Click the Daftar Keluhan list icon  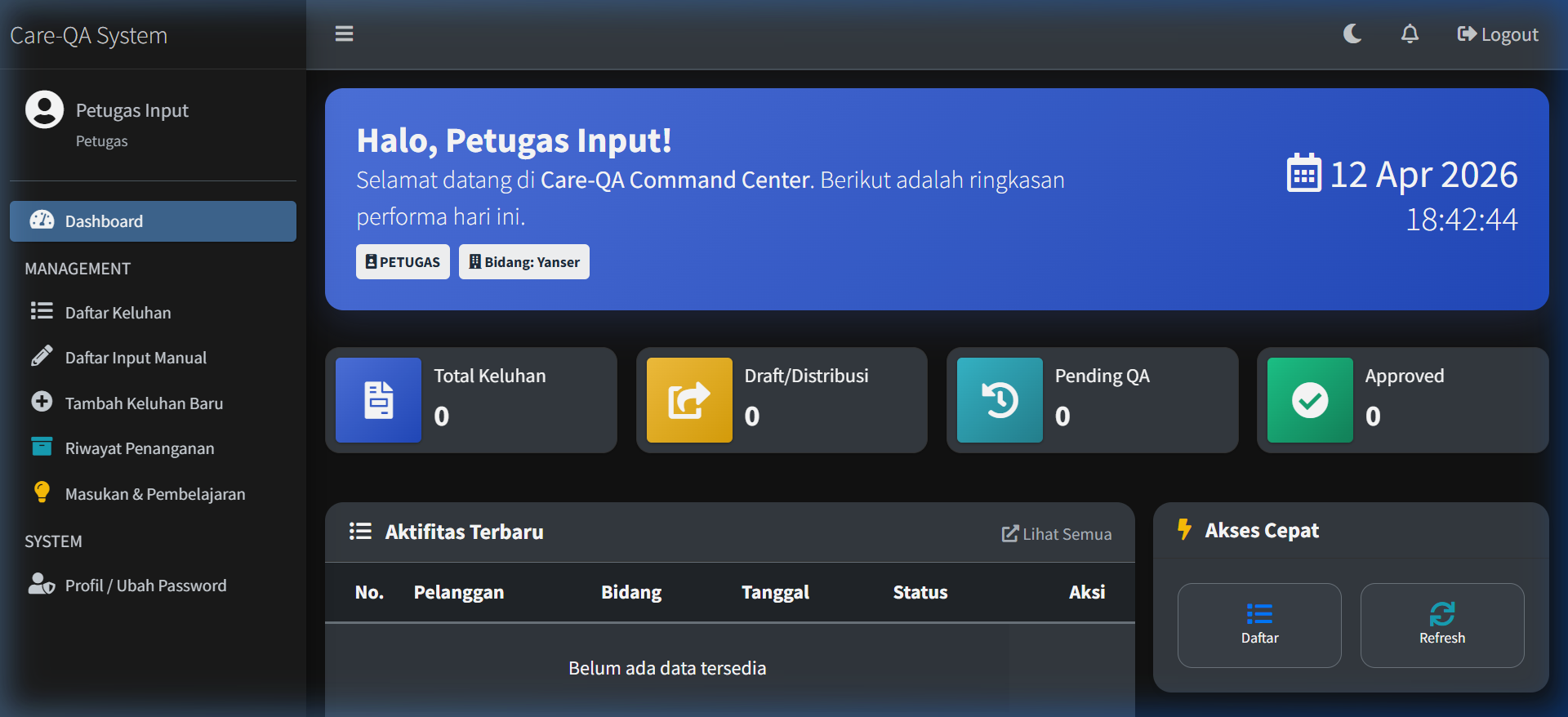tap(42, 311)
